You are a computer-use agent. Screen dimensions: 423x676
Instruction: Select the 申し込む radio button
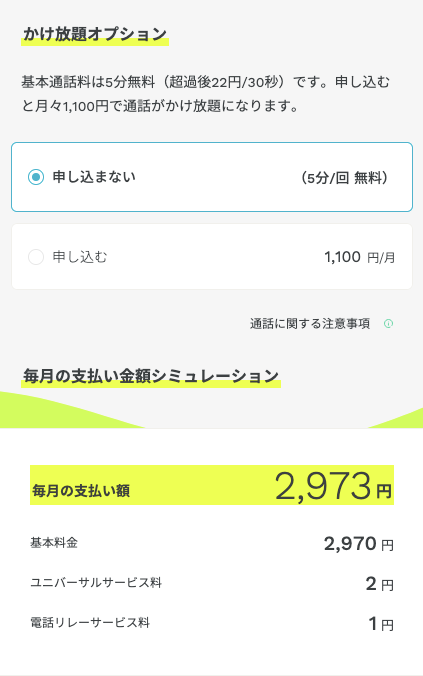36,257
